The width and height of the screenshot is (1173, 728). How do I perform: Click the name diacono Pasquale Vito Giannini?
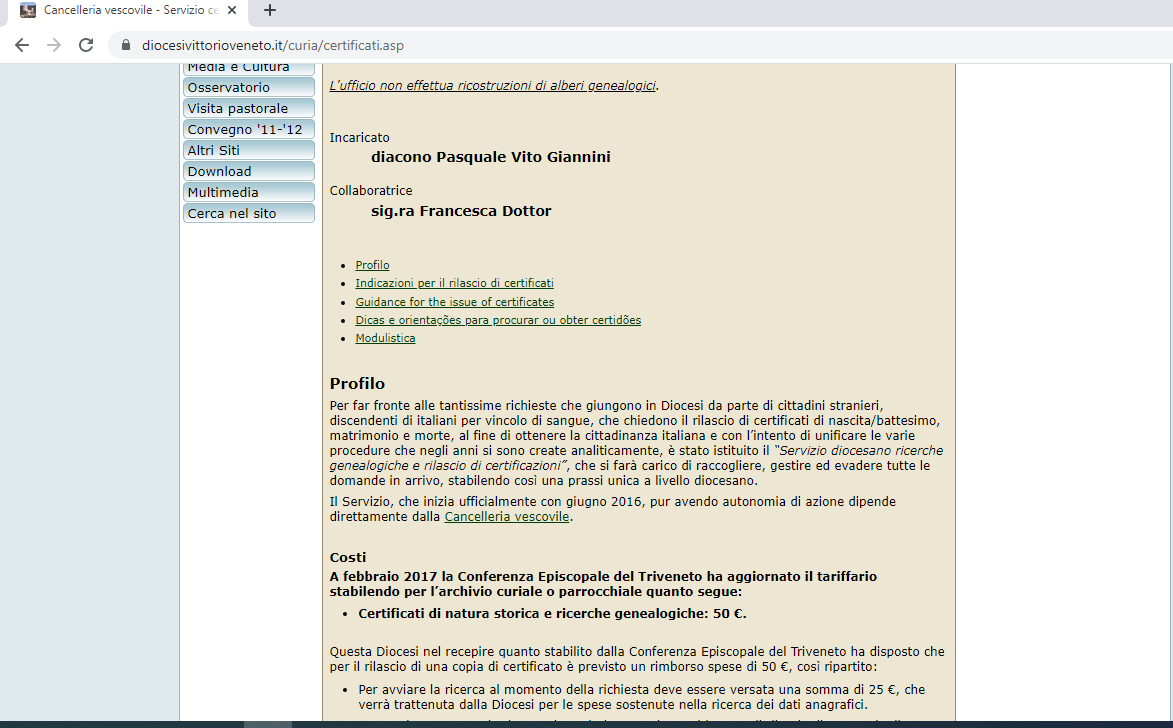(x=491, y=156)
